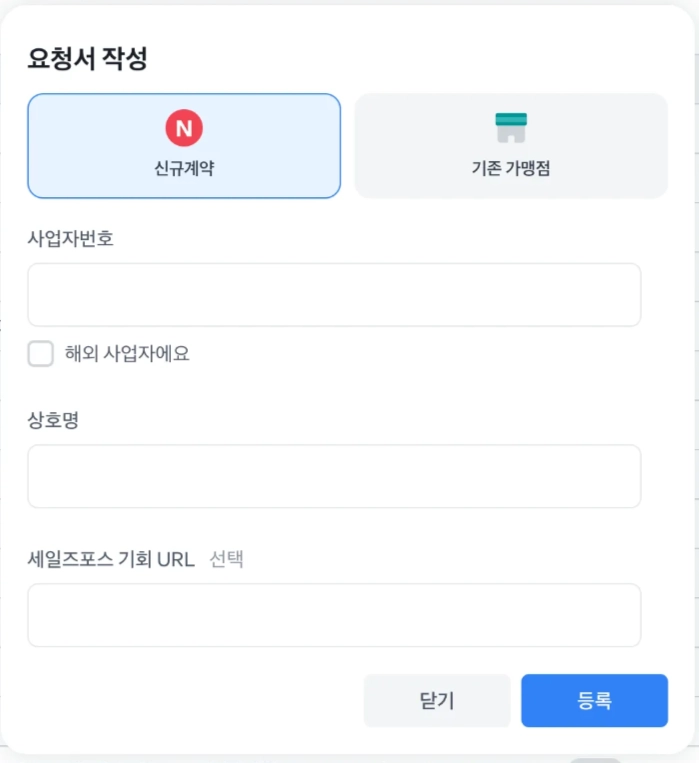Click the 상호명 field label
Image resolution: width=699 pixels, height=763 pixels.
(x=53, y=421)
